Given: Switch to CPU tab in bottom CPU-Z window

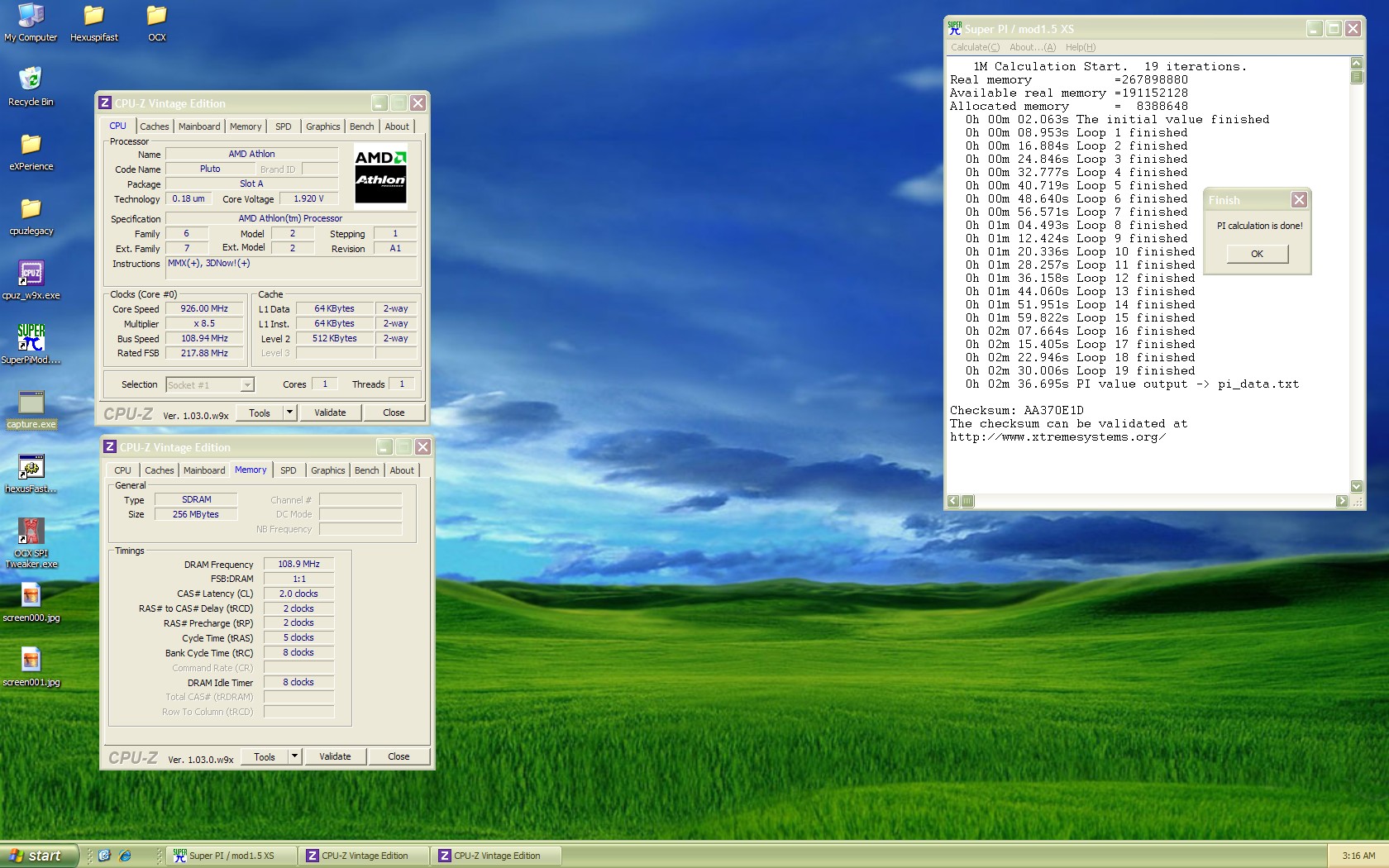Looking at the screenshot, I should click(122, 470).
